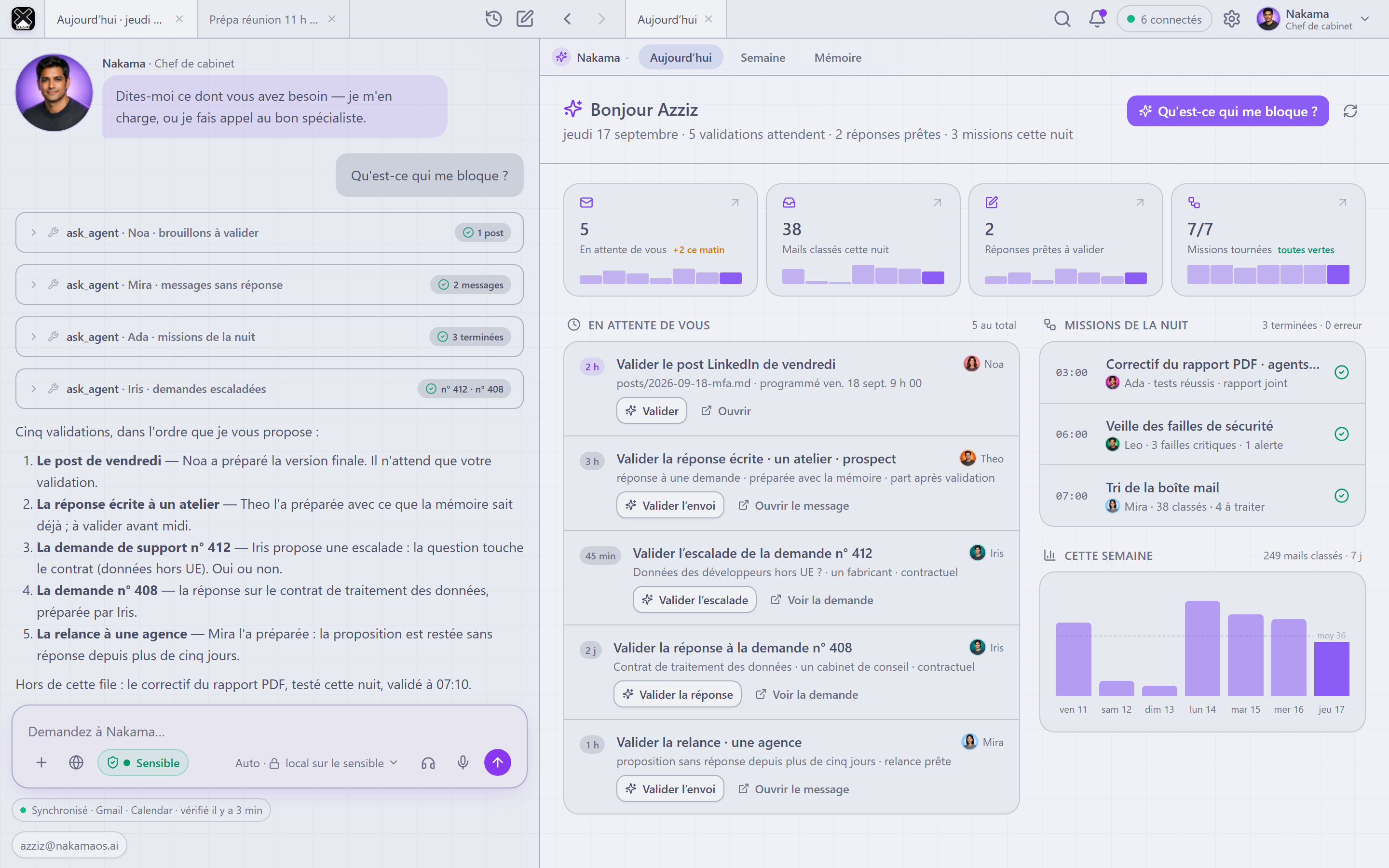Click the globe web icon in composer
Image resolution: width=1389 pixels, height=868 pixels.
[76, 762]
